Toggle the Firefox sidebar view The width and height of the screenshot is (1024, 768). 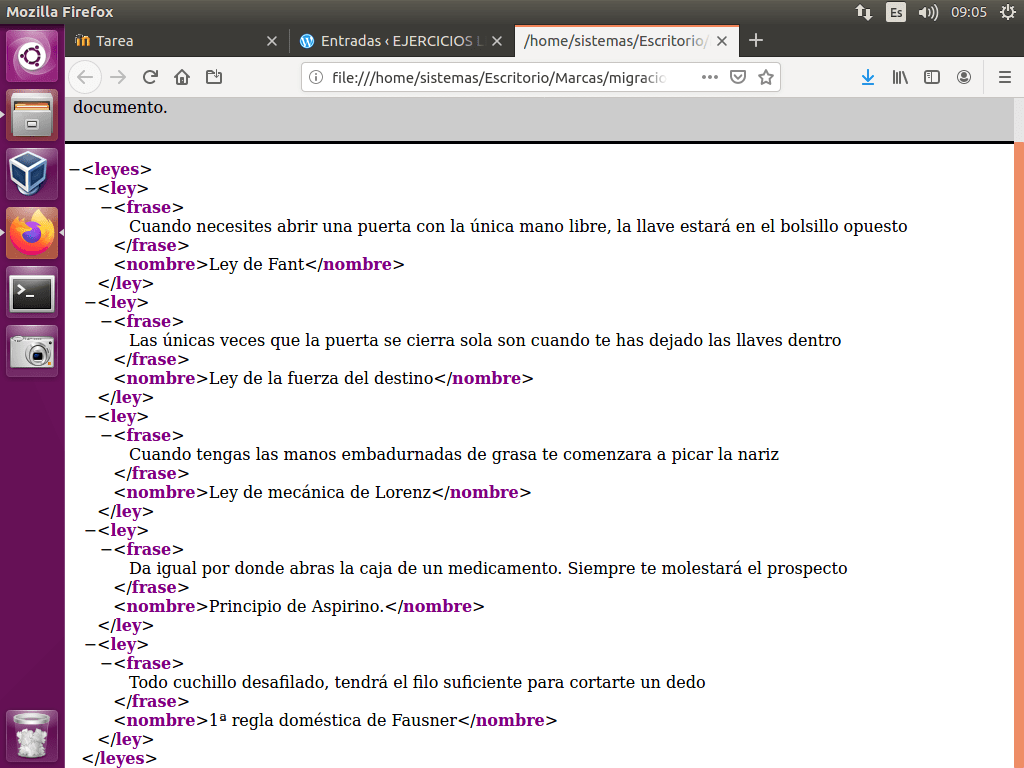[932, 77]
